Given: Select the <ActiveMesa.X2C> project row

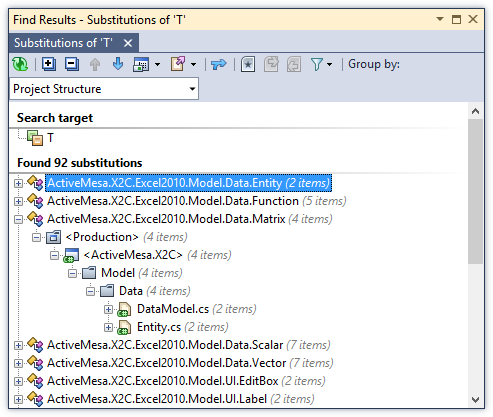Looking at the screenshot, I should [157, 255].
